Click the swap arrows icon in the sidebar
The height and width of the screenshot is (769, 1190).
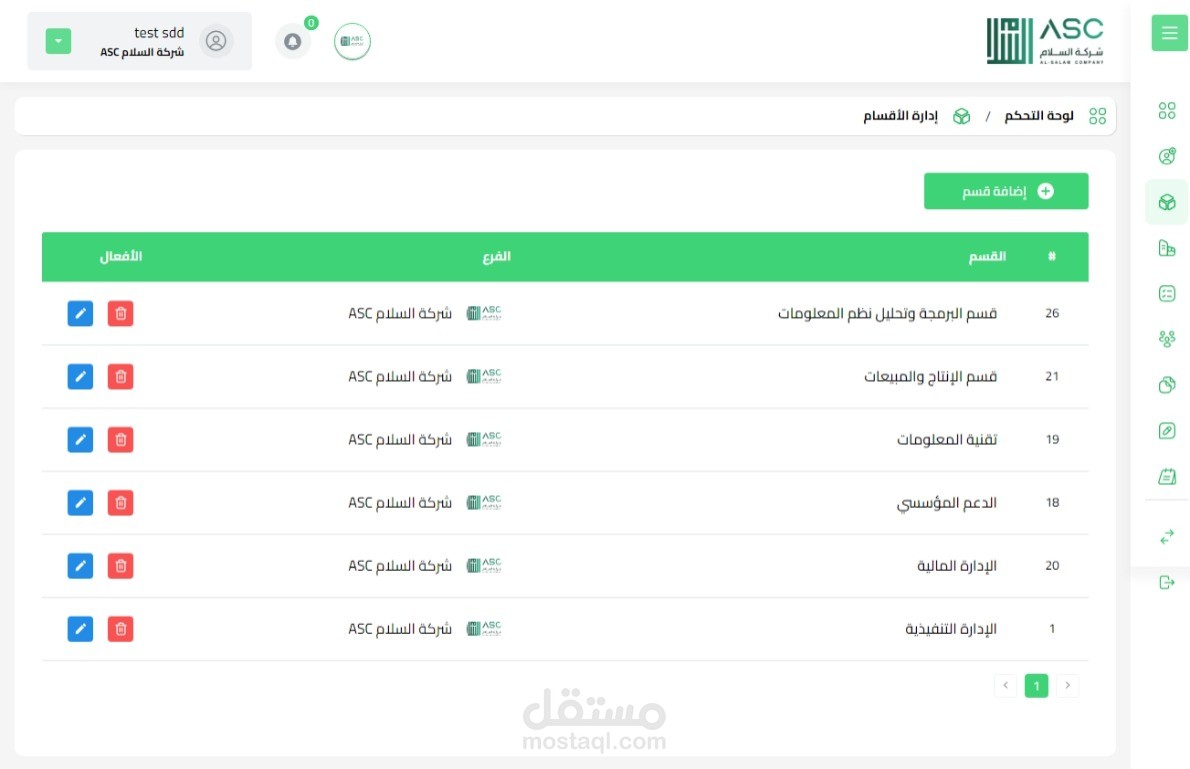[x=1167, y=537]
